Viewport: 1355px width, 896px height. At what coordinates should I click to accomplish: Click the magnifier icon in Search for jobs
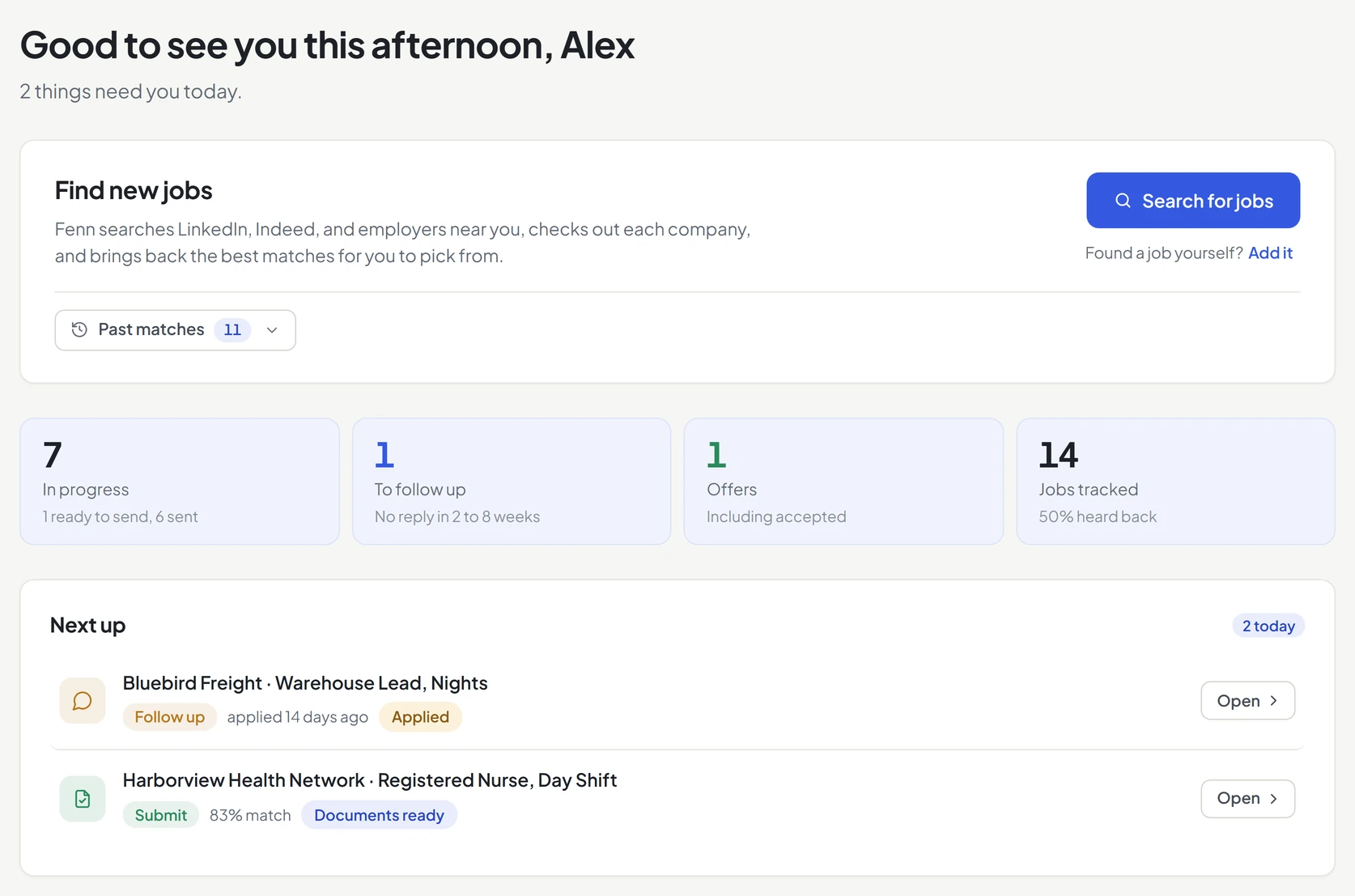[x=1123, y=201]
